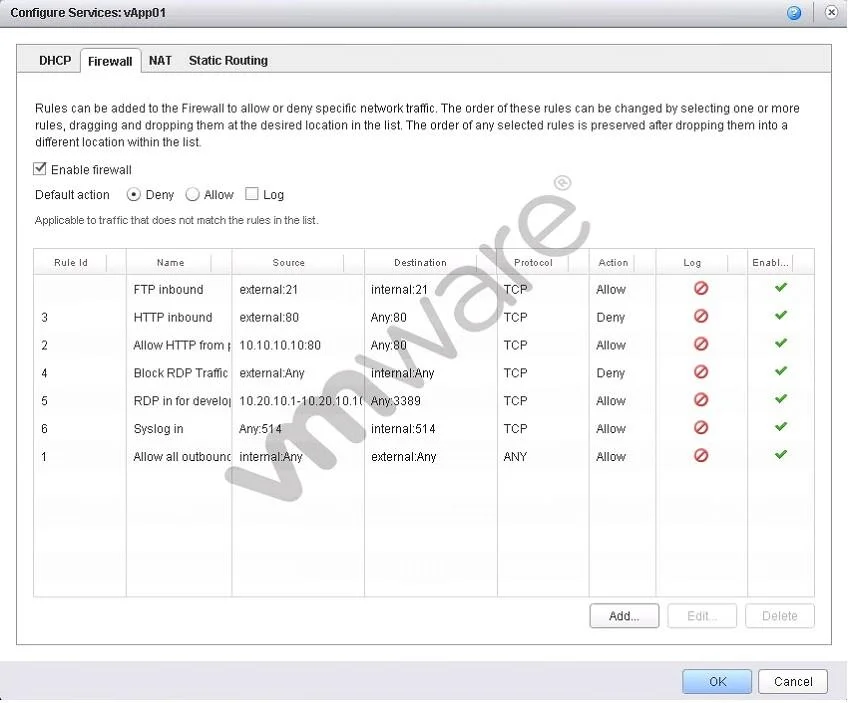Confirm with the OK button

coord(717,681)
